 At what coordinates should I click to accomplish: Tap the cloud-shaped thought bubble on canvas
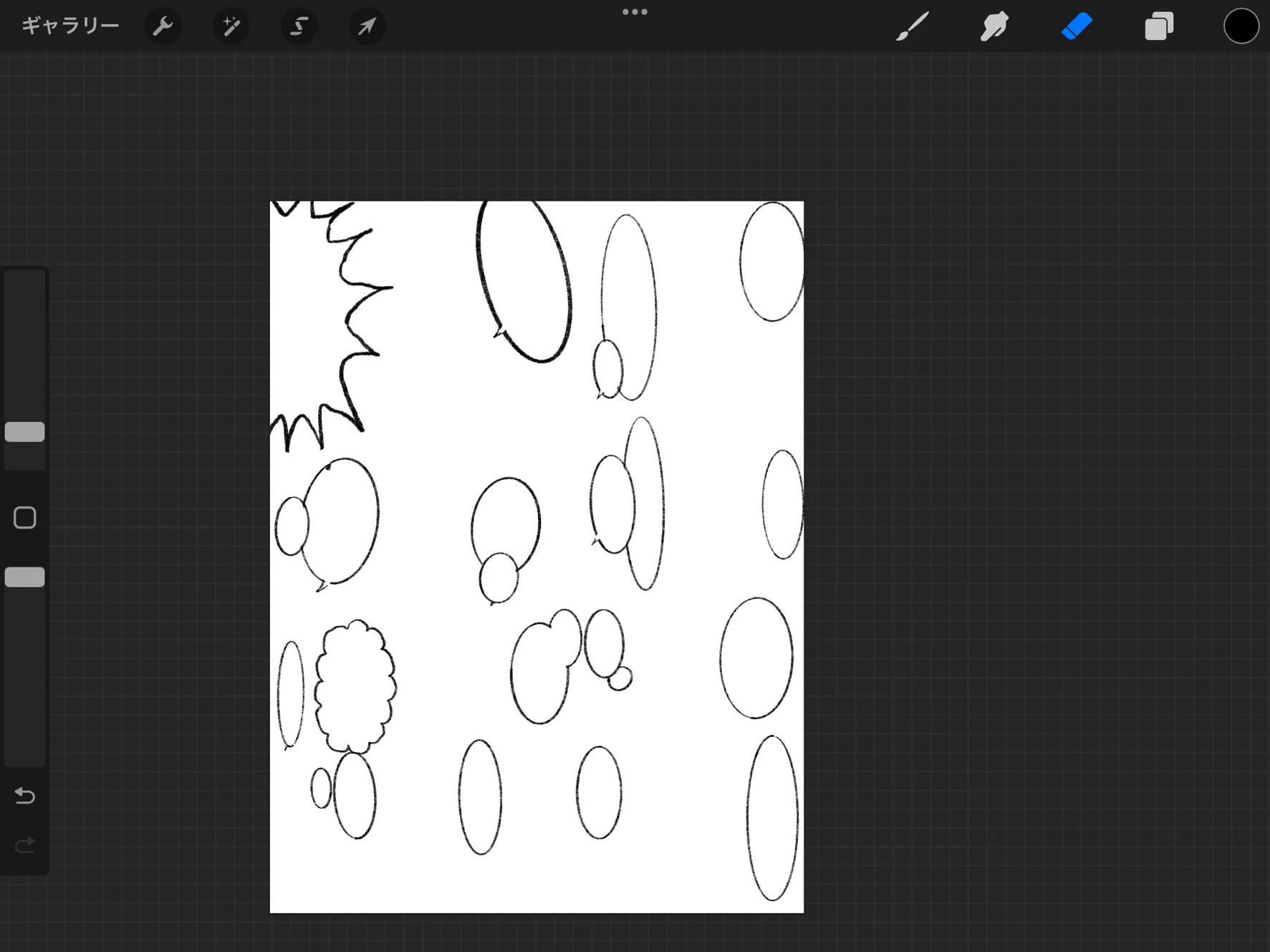click(355, 686)
